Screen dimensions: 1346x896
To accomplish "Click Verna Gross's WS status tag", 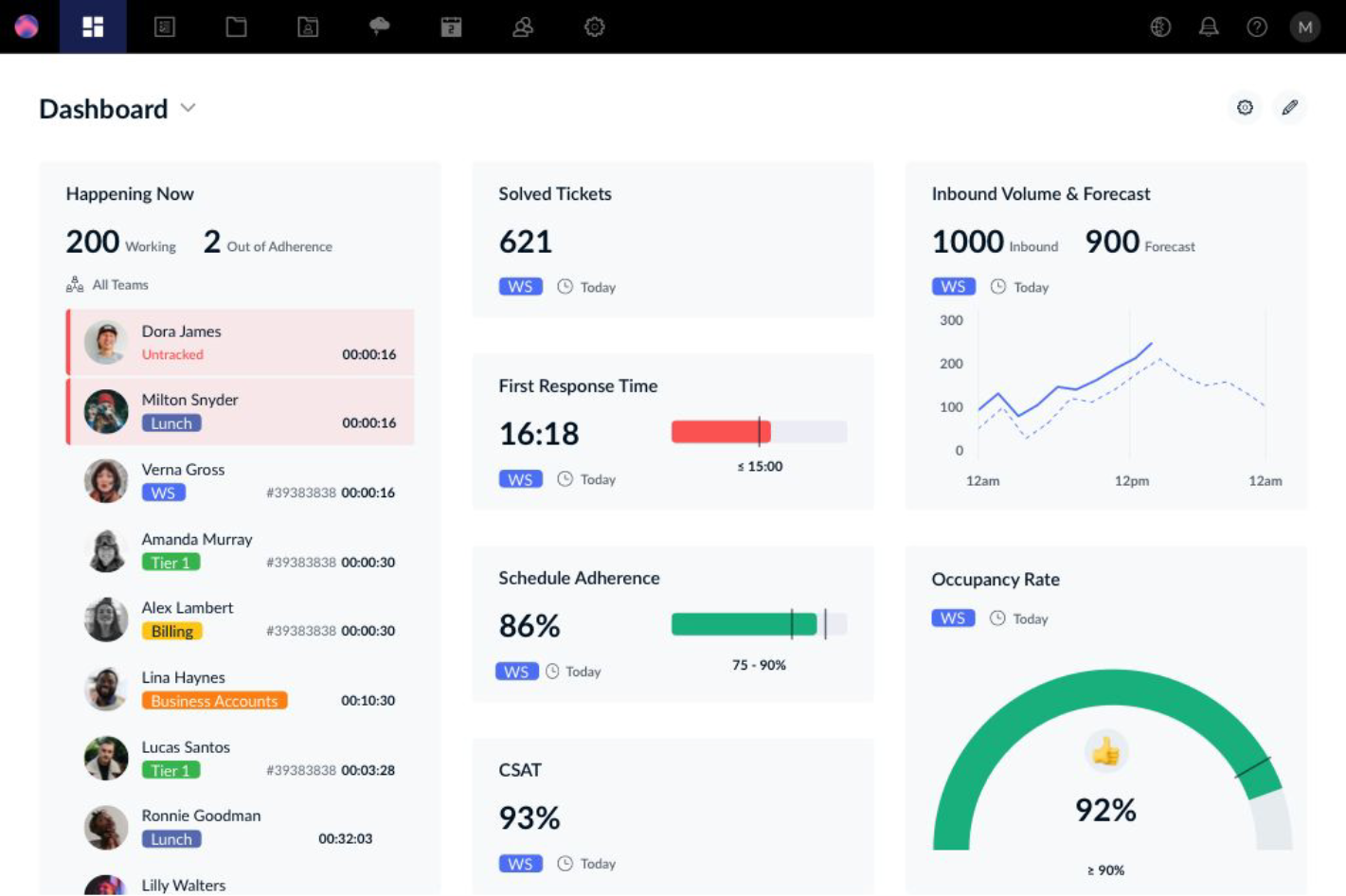I will coord(163,493).
